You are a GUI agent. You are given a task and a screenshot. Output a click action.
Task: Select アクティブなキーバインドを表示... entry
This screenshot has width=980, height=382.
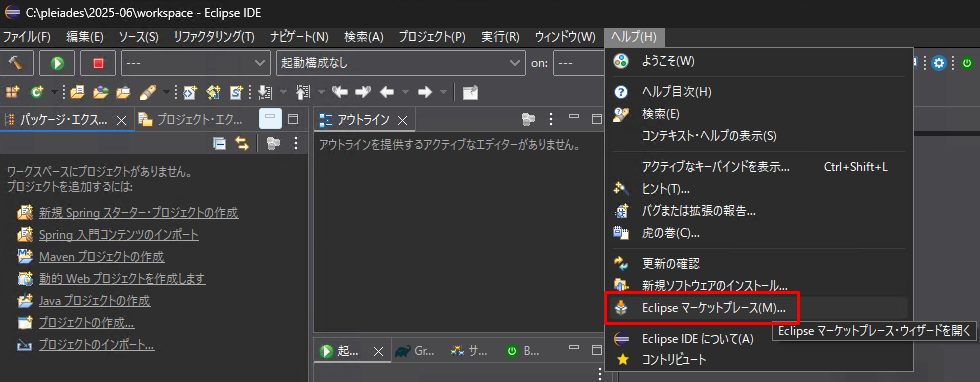pyautogui.click(x=760, y=167)
